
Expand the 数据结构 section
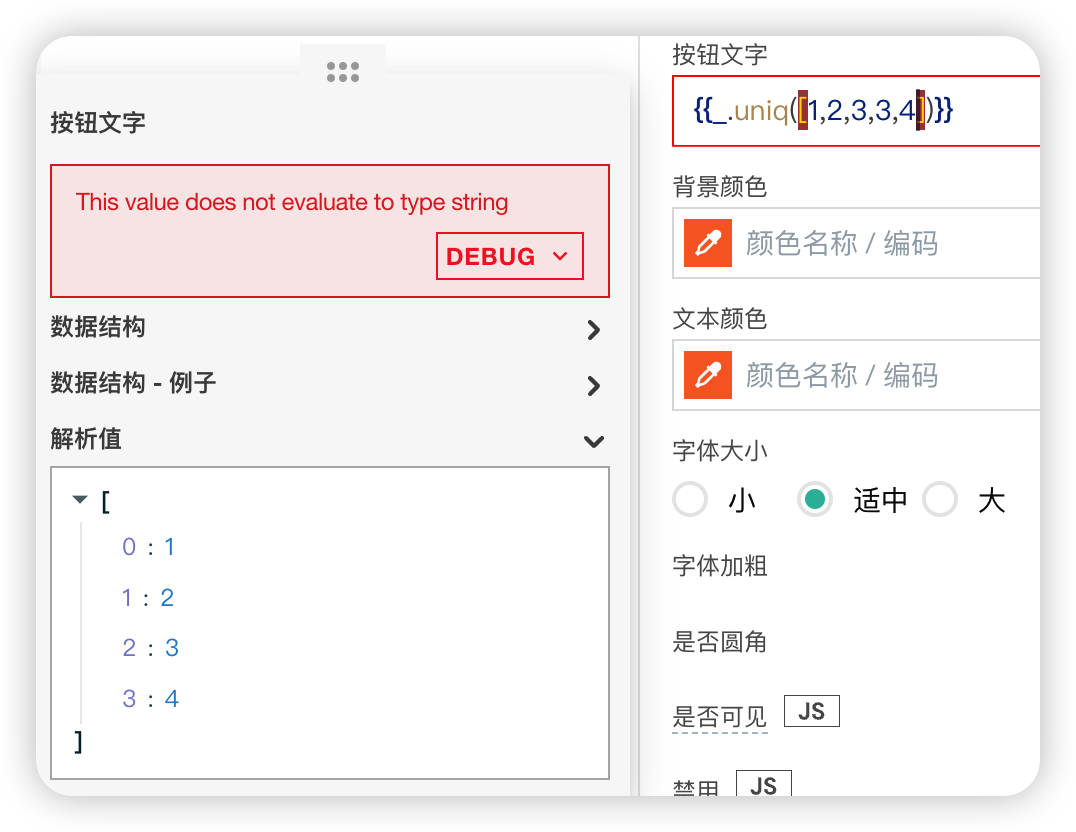point(594,329)
